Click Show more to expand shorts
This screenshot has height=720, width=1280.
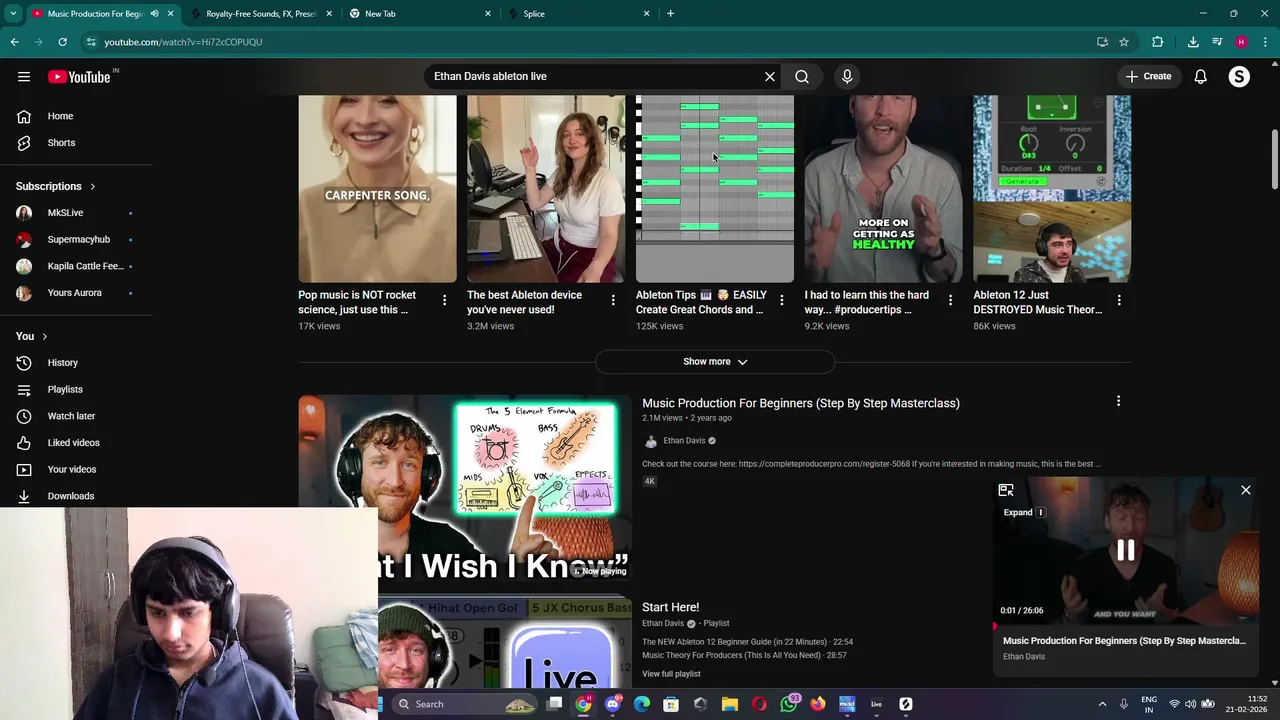(x=715, y=361)
